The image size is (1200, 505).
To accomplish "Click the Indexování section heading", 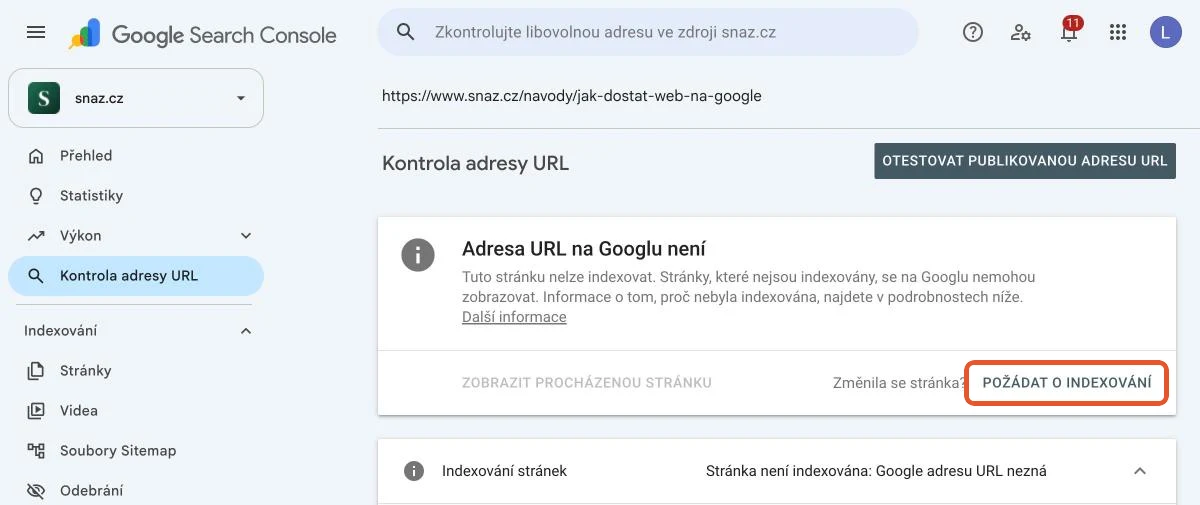I will pyautogui.click(x=60, y=331).
